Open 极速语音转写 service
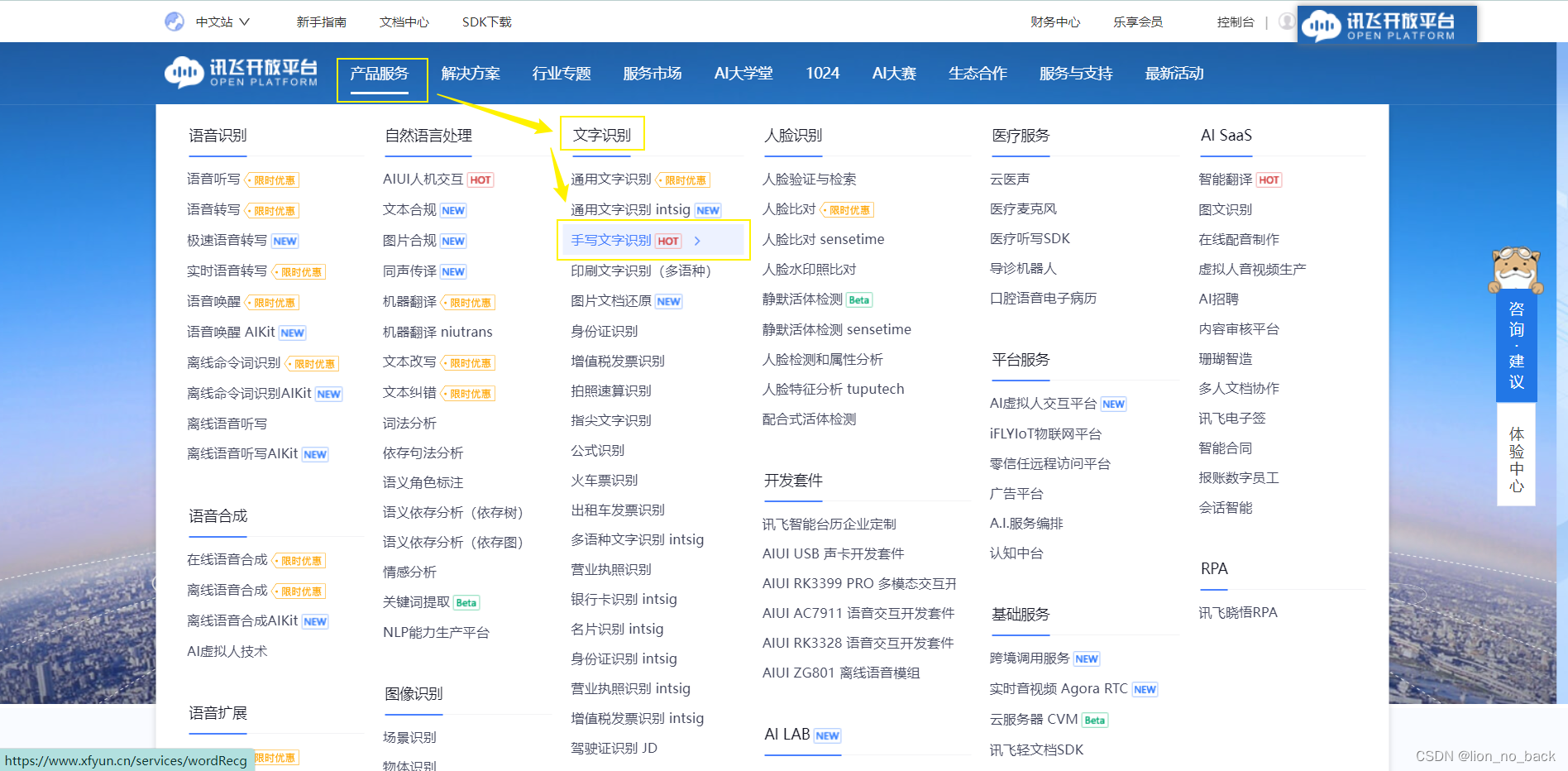This screenshot has height=771, width=1568. (x=227, y=240)
